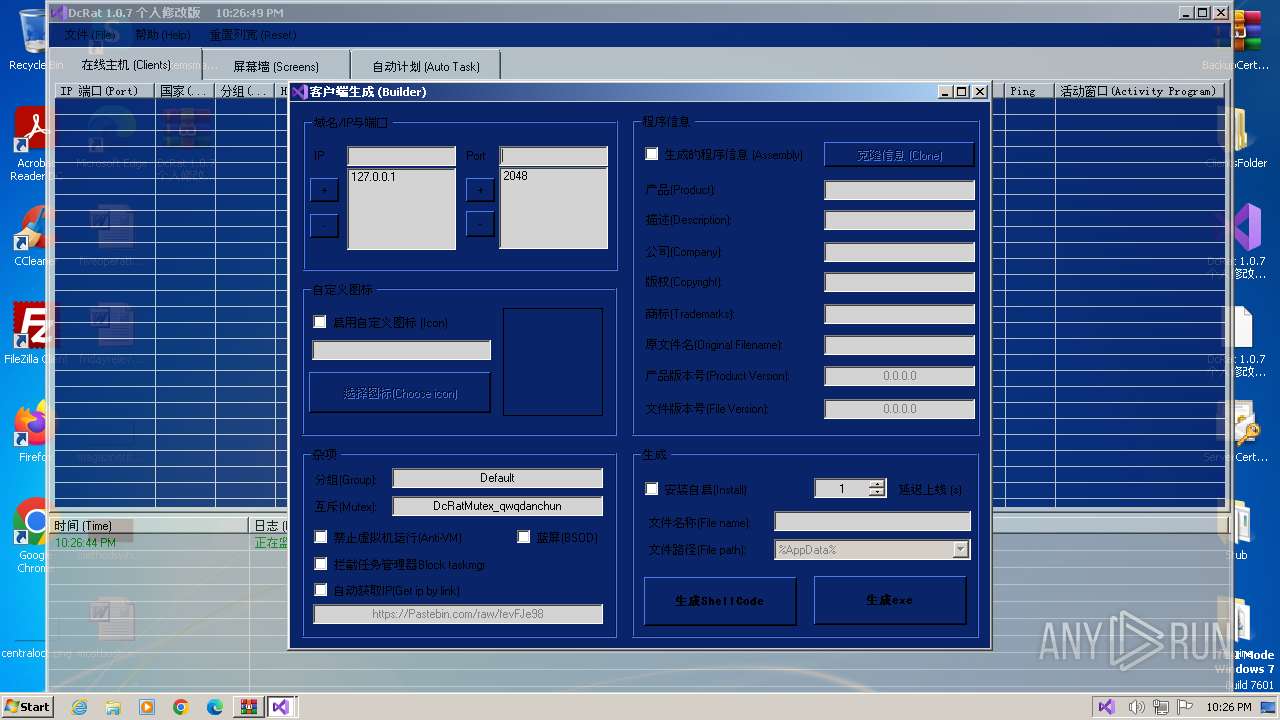
Task: Click the Port remove (-) button
Action: (x=480, y=225)
